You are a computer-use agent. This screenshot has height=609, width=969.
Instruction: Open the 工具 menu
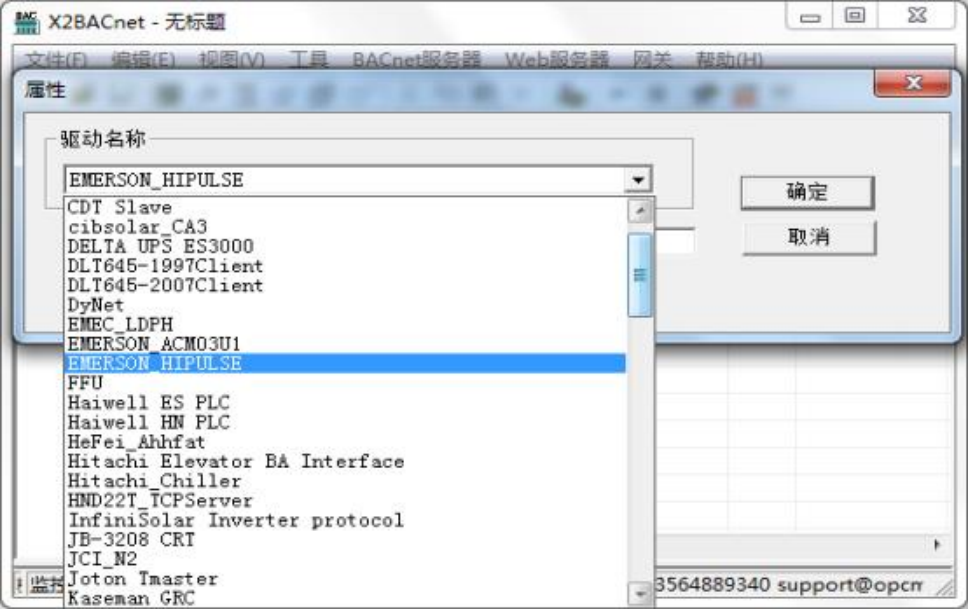click(x=308, y=60)
